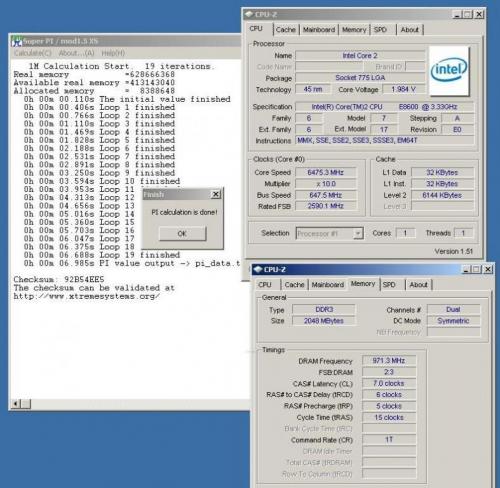
Task: Click the Version 1.51 text in CPU-Z
Action: [x=454, y=251]
